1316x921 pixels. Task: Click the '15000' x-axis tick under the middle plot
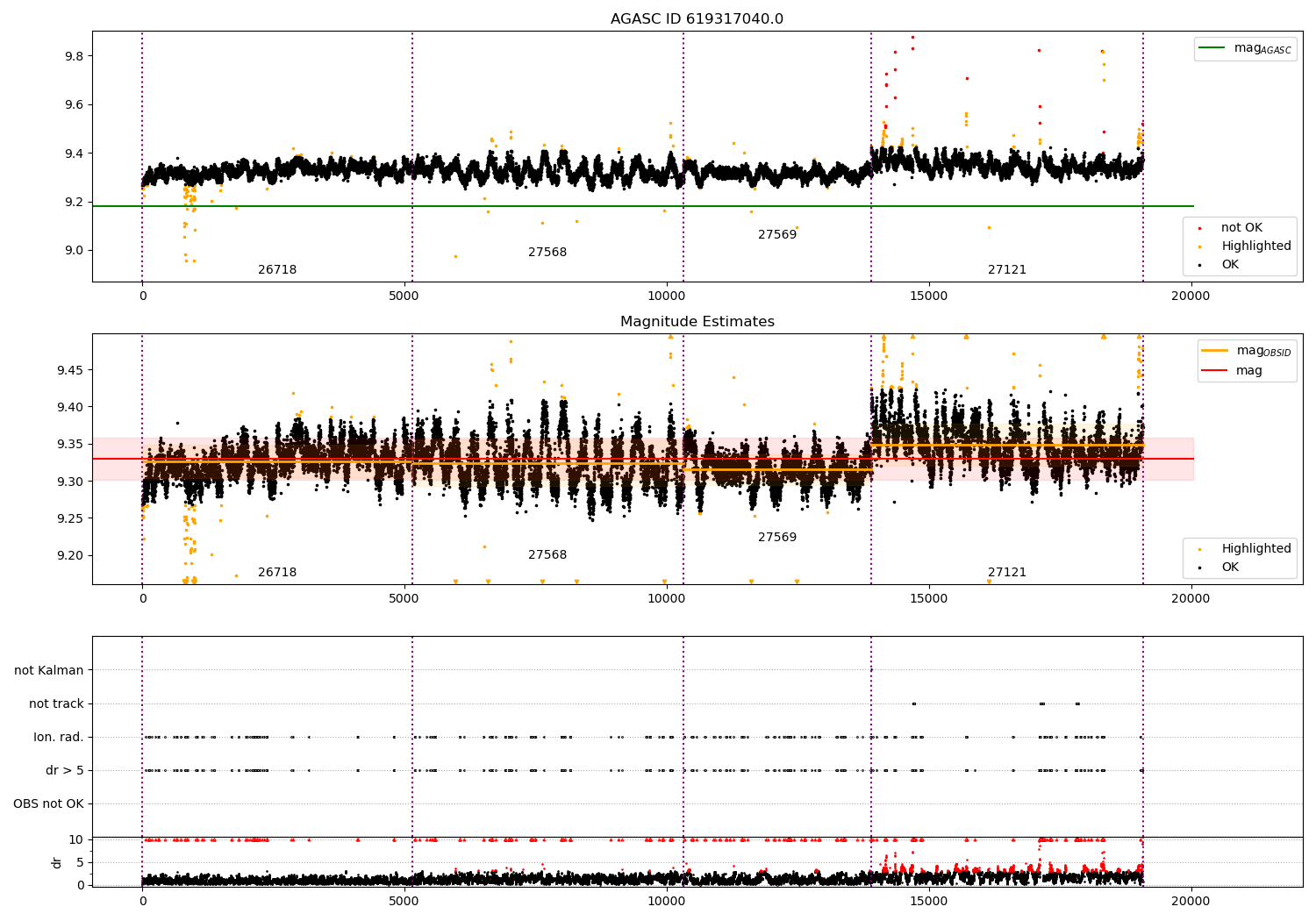928,599
